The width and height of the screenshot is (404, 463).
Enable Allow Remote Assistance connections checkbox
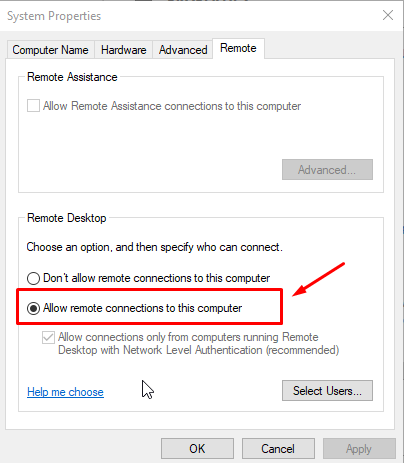click(33, 106)
